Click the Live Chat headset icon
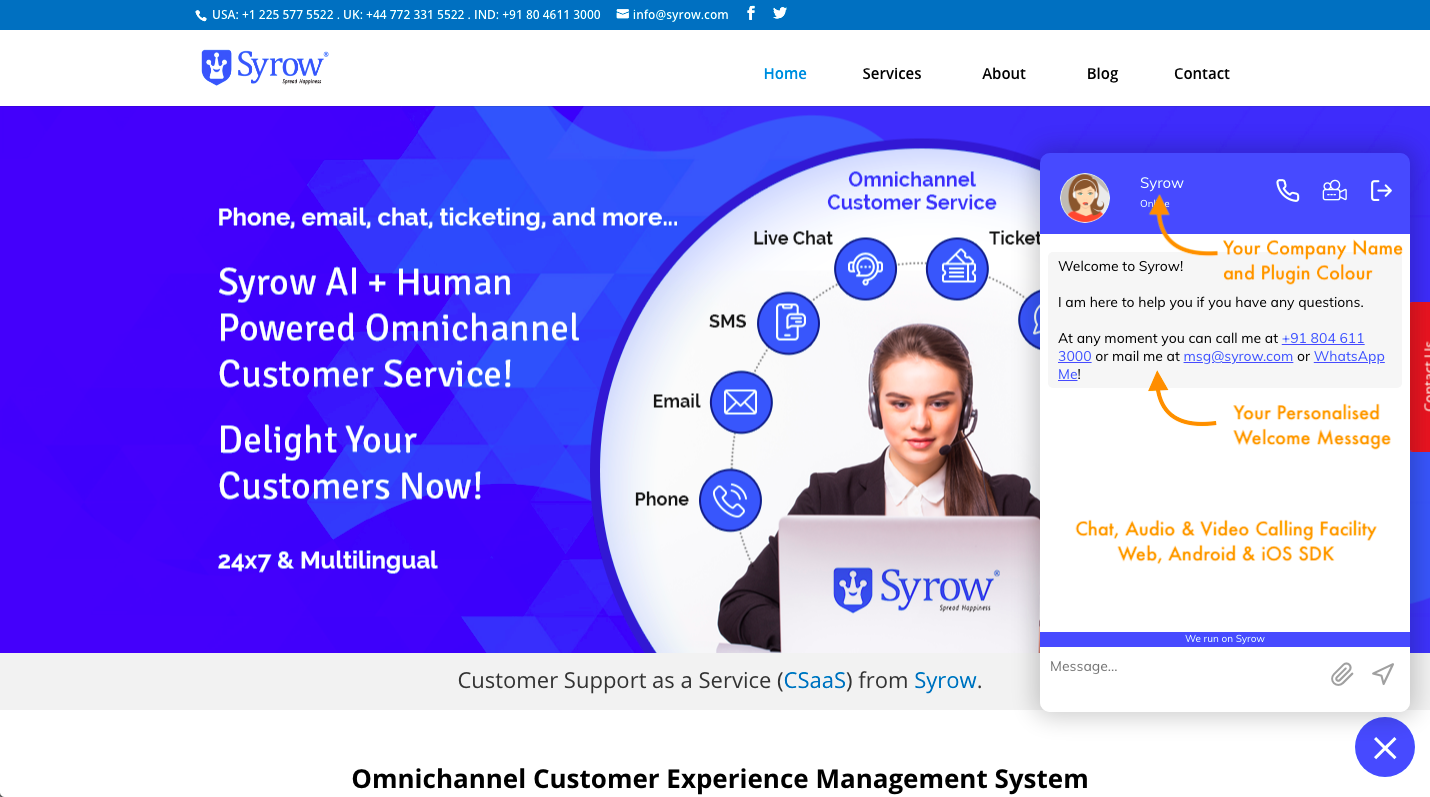The width and height of the screenshot is (1430, 797). click(865, 268)
